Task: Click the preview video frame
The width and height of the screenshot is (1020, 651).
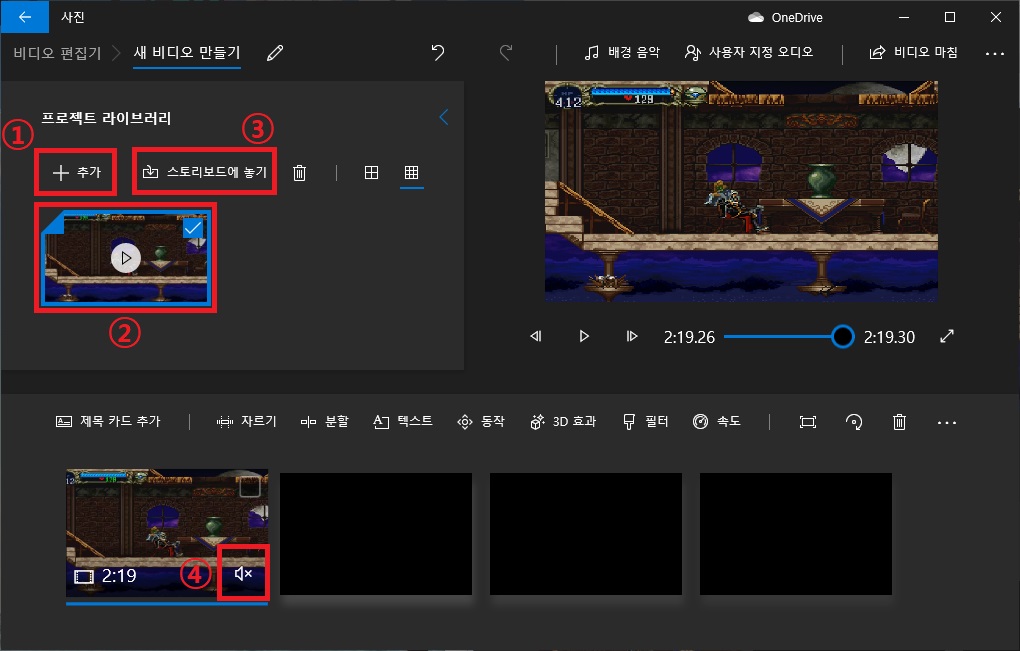Action: tap(741, 191)
